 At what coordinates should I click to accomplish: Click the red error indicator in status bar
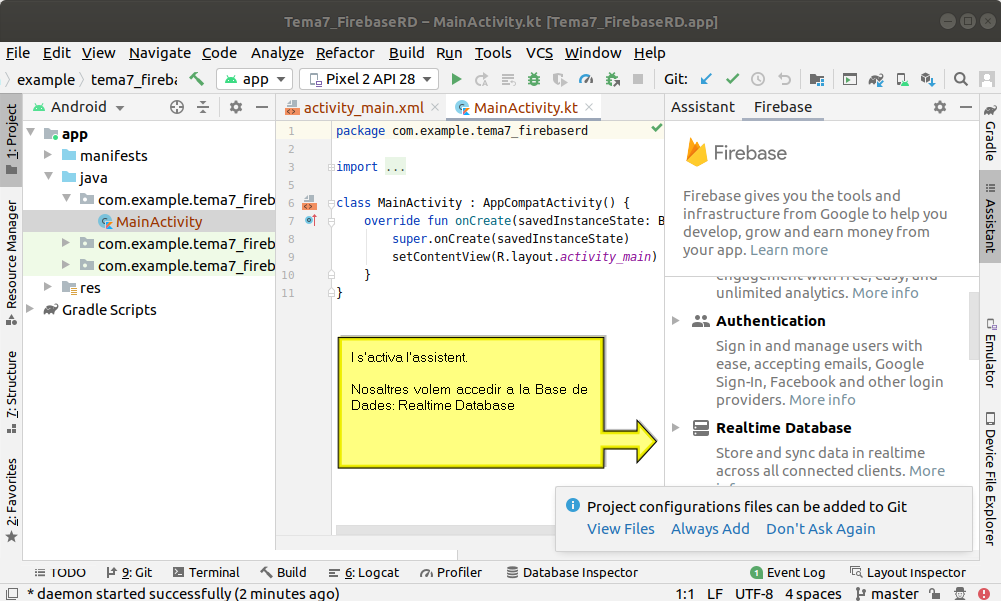pyautogui.click(x=984, y=593)
